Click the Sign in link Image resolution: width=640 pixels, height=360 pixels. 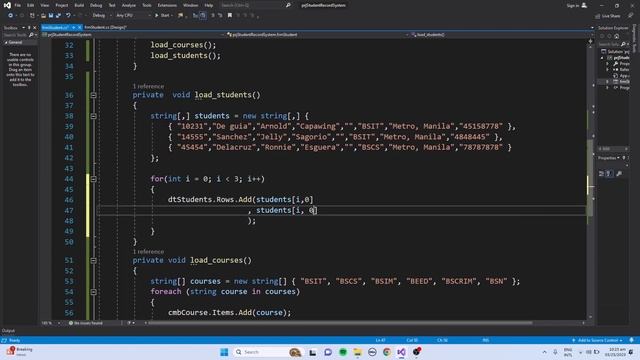coord(576,5)
